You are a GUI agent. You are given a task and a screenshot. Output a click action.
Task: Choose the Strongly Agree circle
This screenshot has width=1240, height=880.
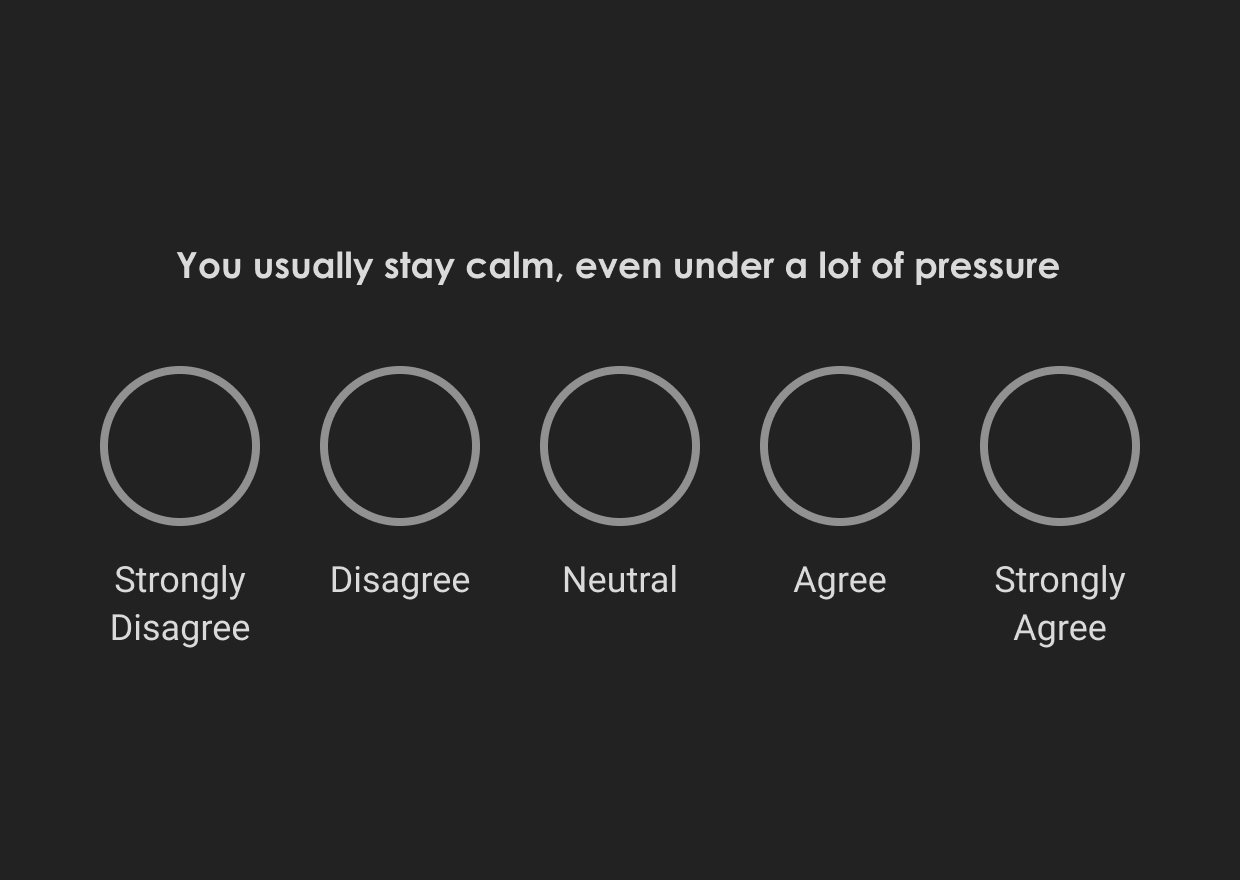[x=1060, y=446]
